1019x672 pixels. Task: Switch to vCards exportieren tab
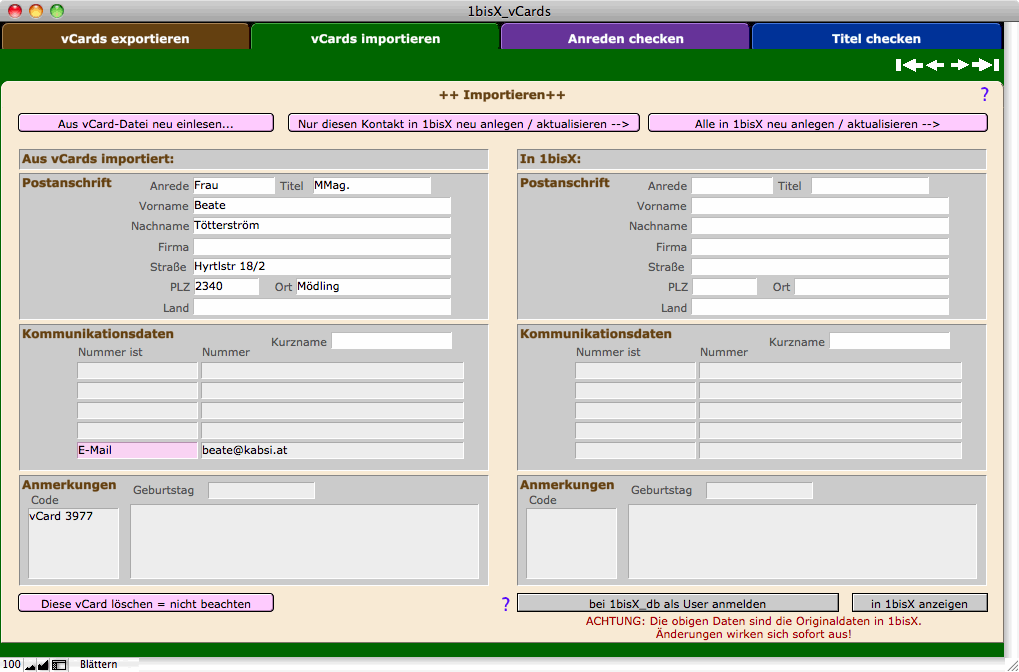tap(125, 39)
